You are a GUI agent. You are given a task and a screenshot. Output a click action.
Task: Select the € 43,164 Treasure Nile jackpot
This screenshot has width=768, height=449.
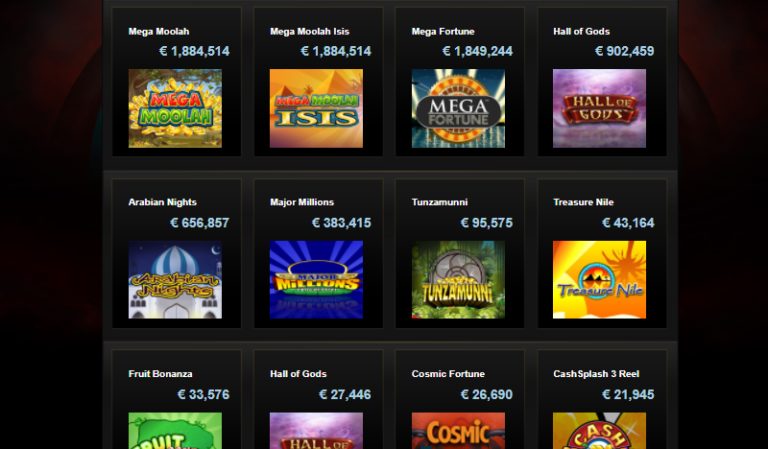pyautogui.click(x=628, y=223)
